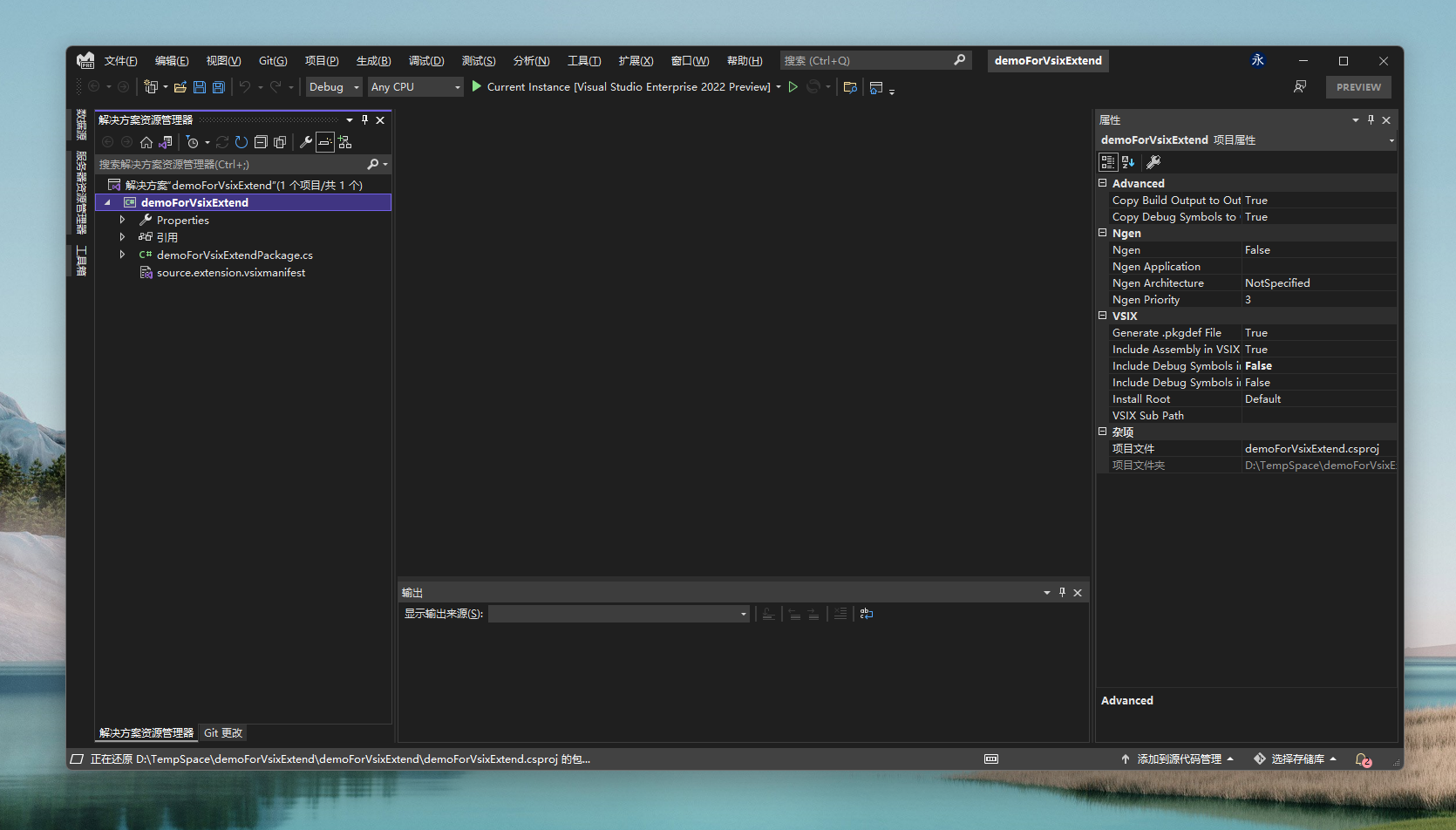This screenshot has width=1456, height=830.
Task: Switch to the Git 更改 tab
Action: point(223,733)
